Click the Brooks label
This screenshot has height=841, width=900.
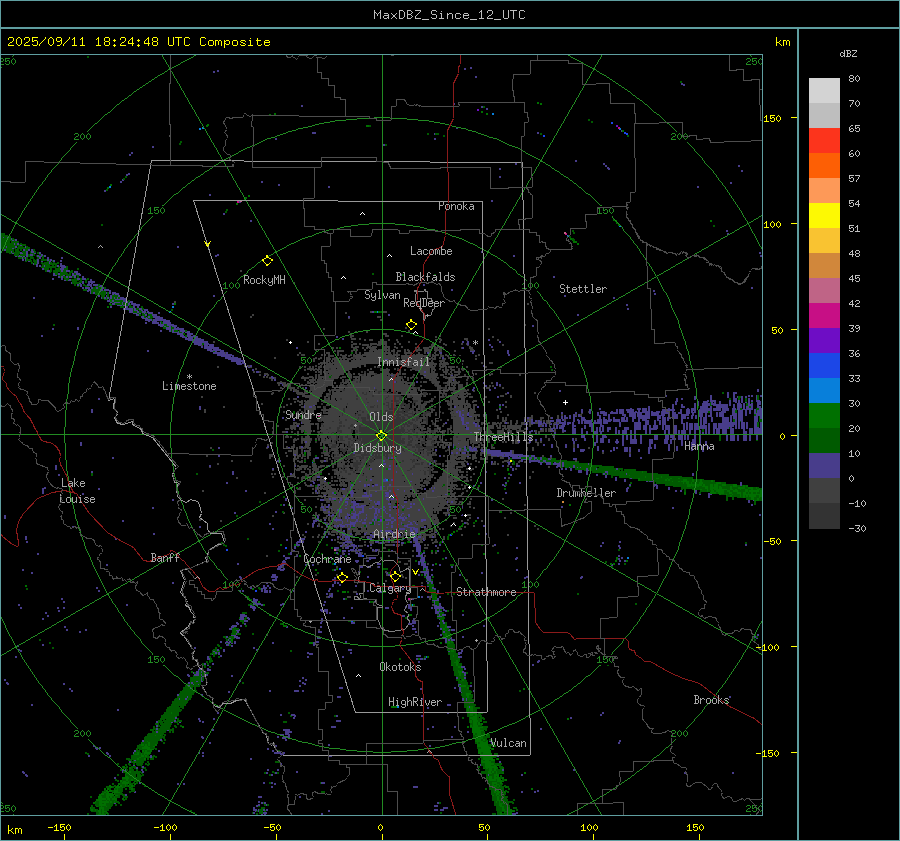tap(711, 700)
